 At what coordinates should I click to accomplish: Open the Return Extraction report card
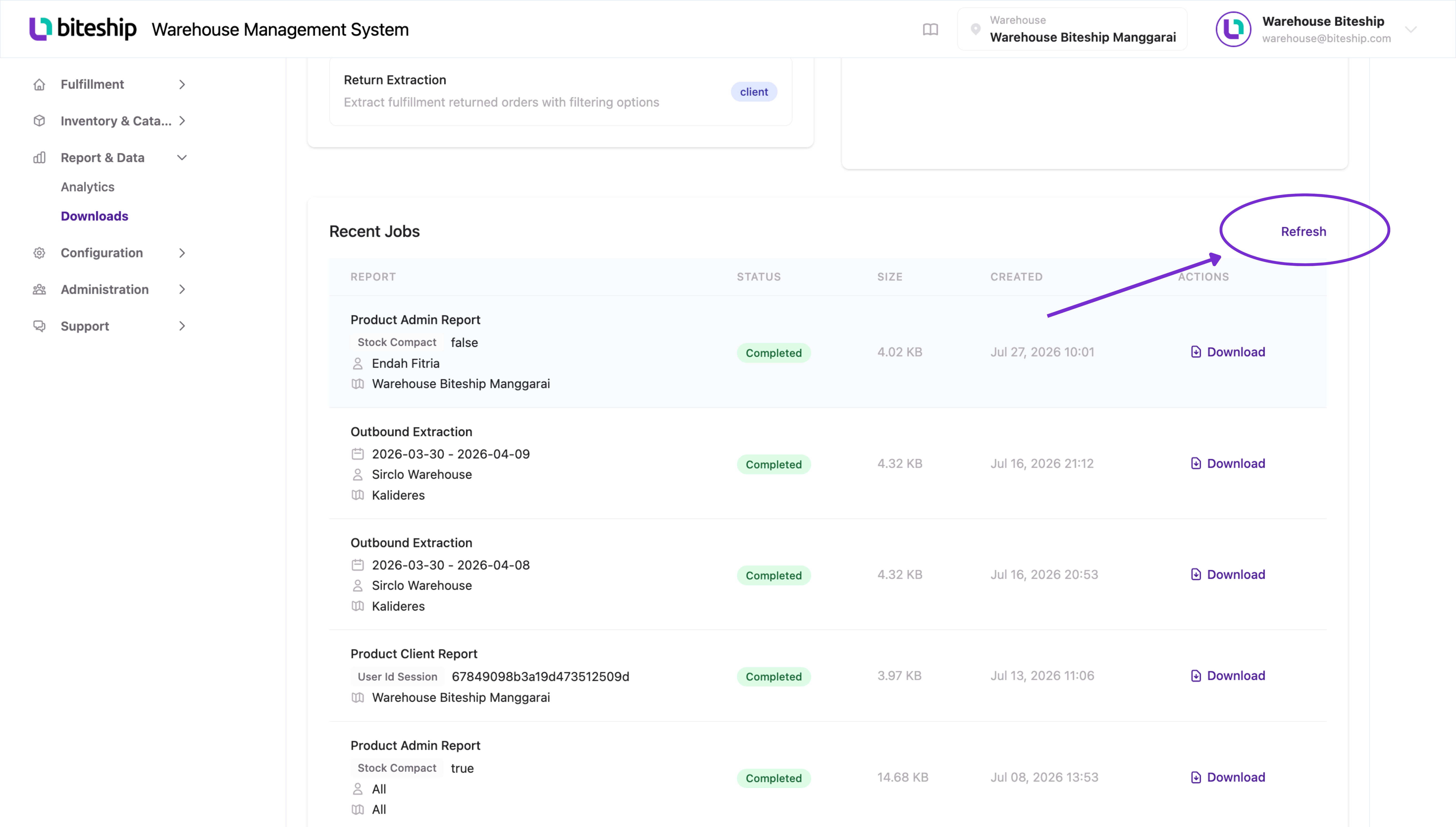[x=560, y=91]
